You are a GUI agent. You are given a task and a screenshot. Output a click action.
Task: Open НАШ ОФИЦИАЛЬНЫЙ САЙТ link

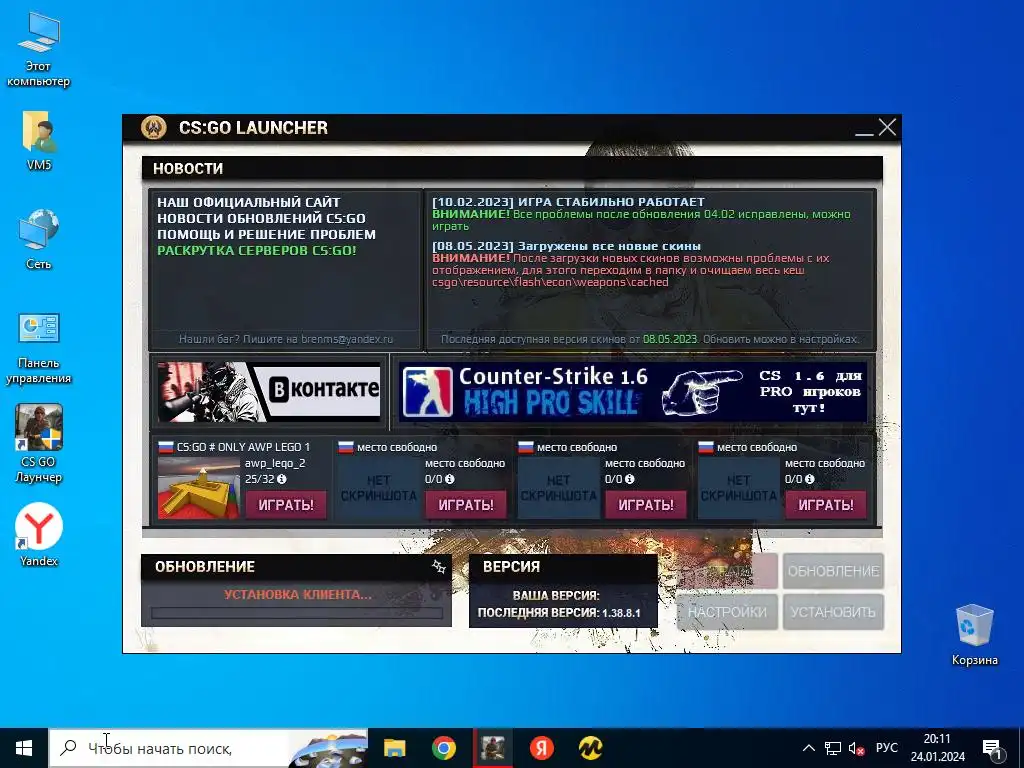(248, 202)
